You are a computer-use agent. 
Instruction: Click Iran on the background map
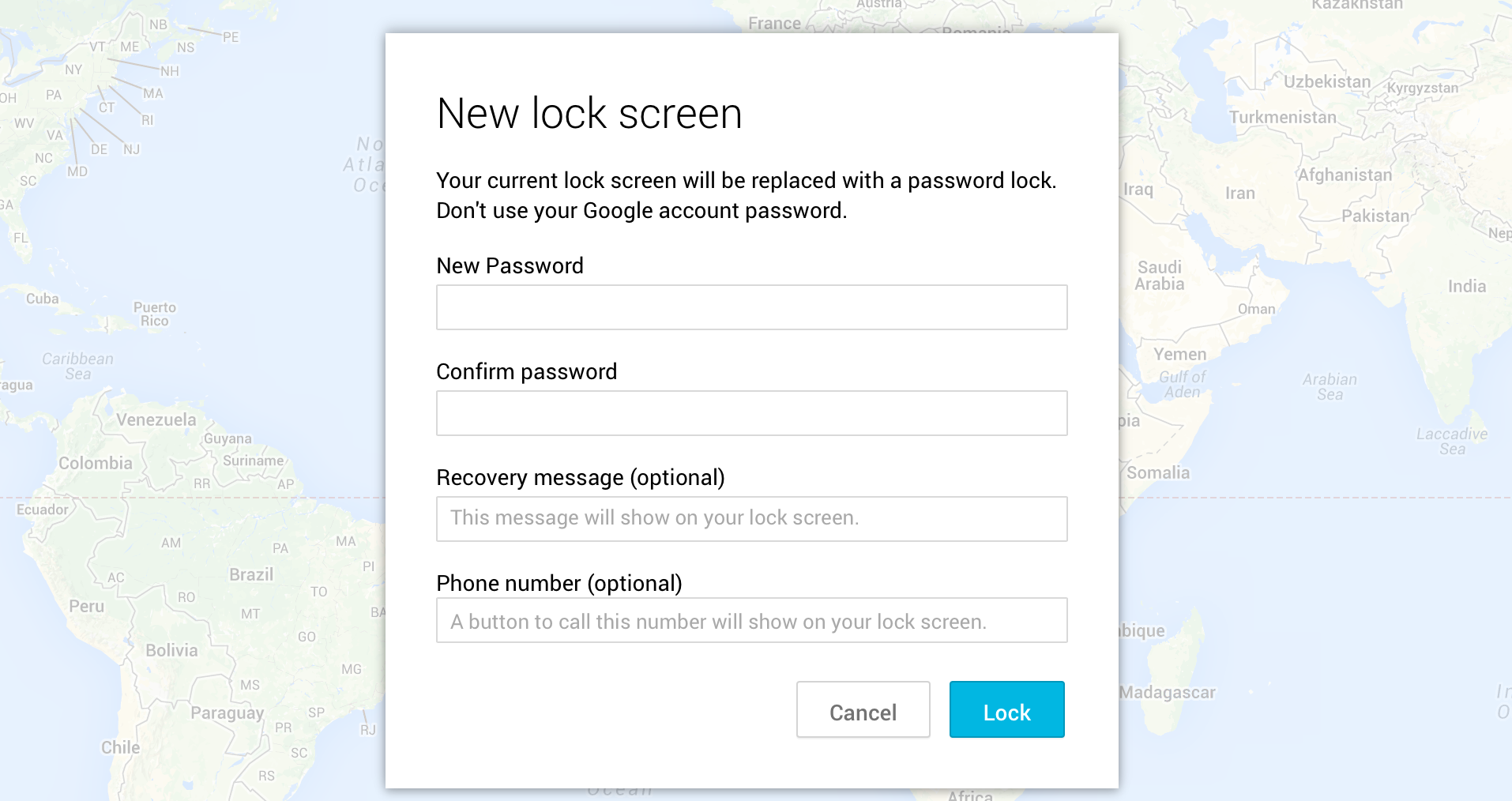coord(1239,192)
